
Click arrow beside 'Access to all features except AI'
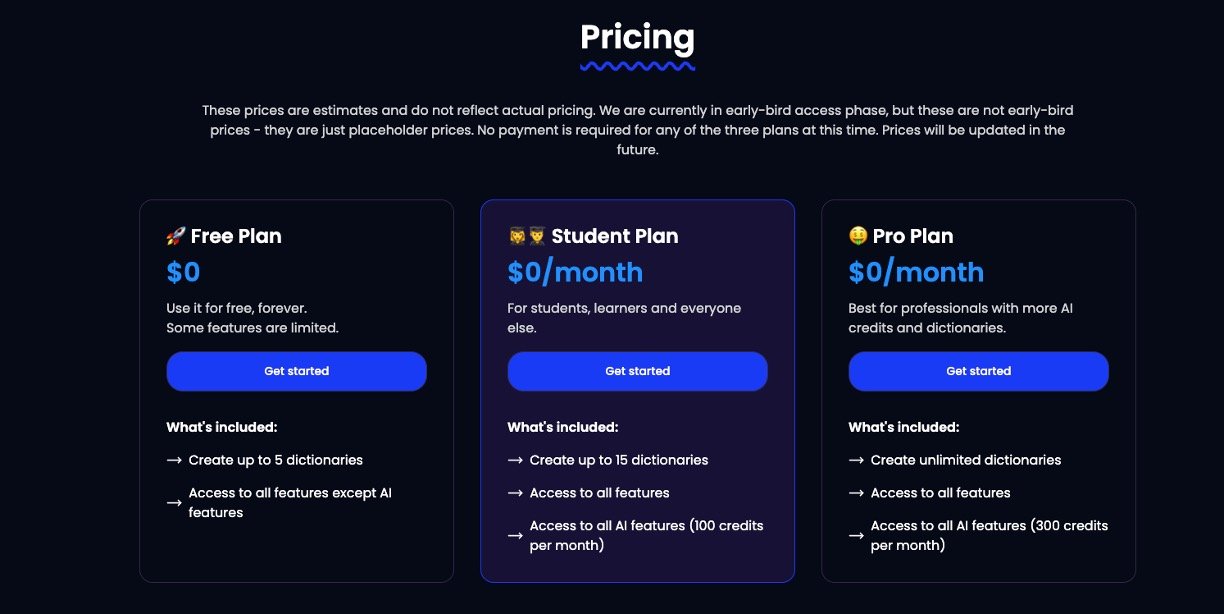tap(174, 503)
